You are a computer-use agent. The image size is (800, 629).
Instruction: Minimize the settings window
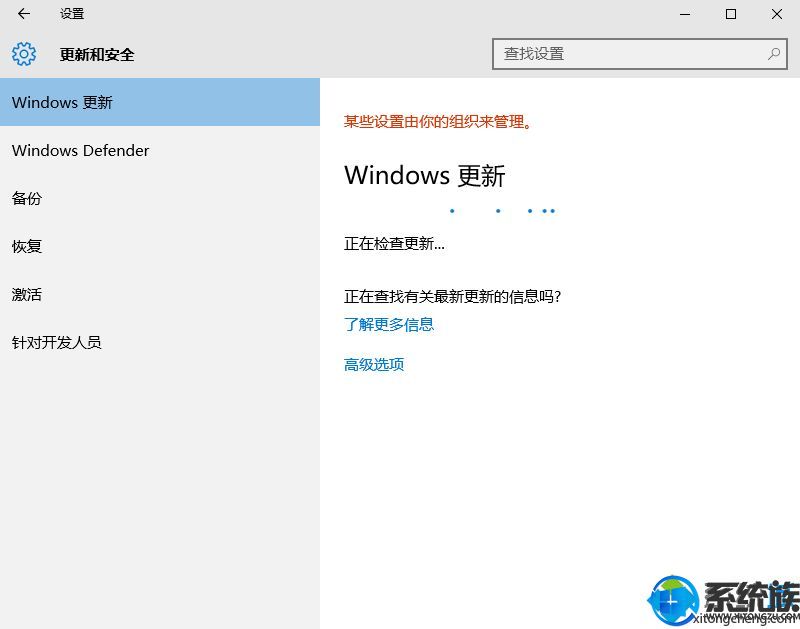685,14
